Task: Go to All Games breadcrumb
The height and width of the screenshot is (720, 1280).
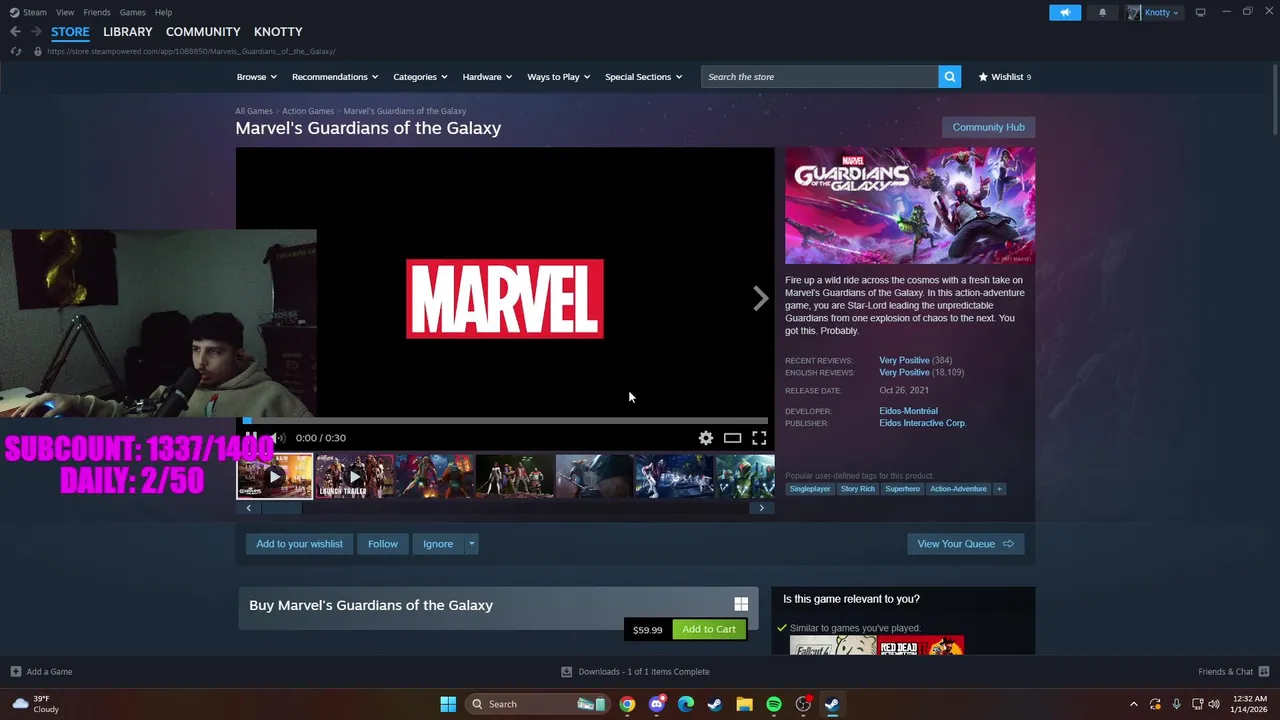Action: [x=254, y=111]
